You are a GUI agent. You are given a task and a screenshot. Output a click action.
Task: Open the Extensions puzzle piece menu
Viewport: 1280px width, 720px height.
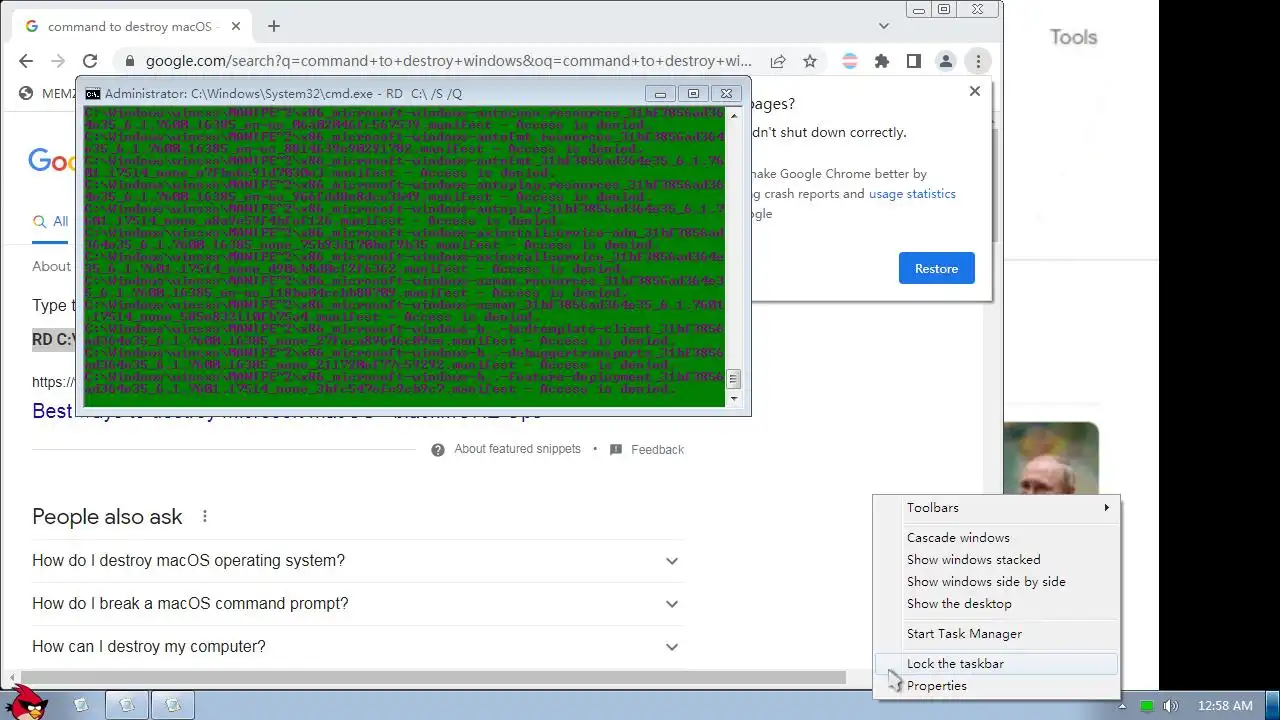click(882, 61)
